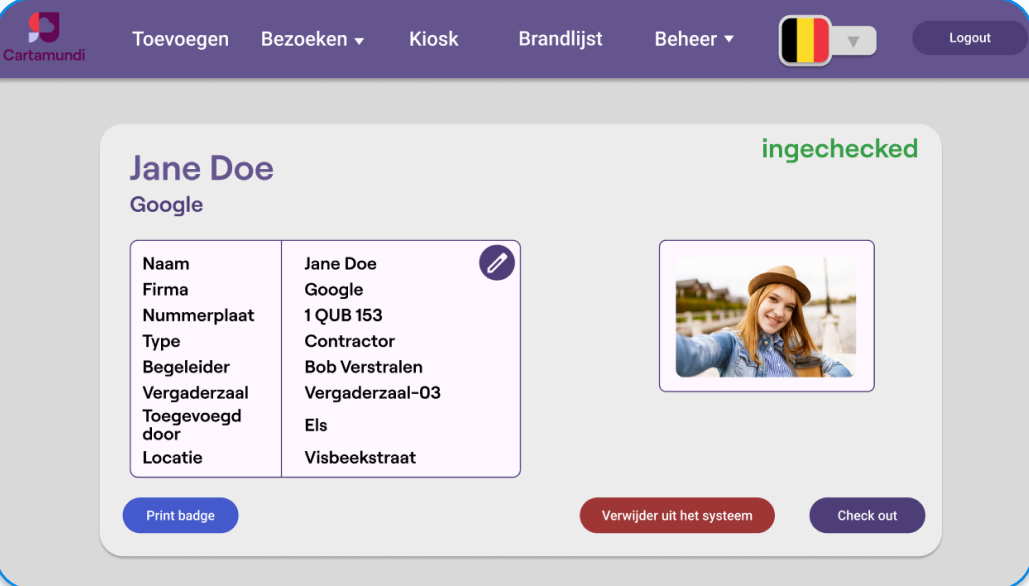Click the Nummerplaat label
Viewport: 1029px width, 586px height.
point(198,315)
